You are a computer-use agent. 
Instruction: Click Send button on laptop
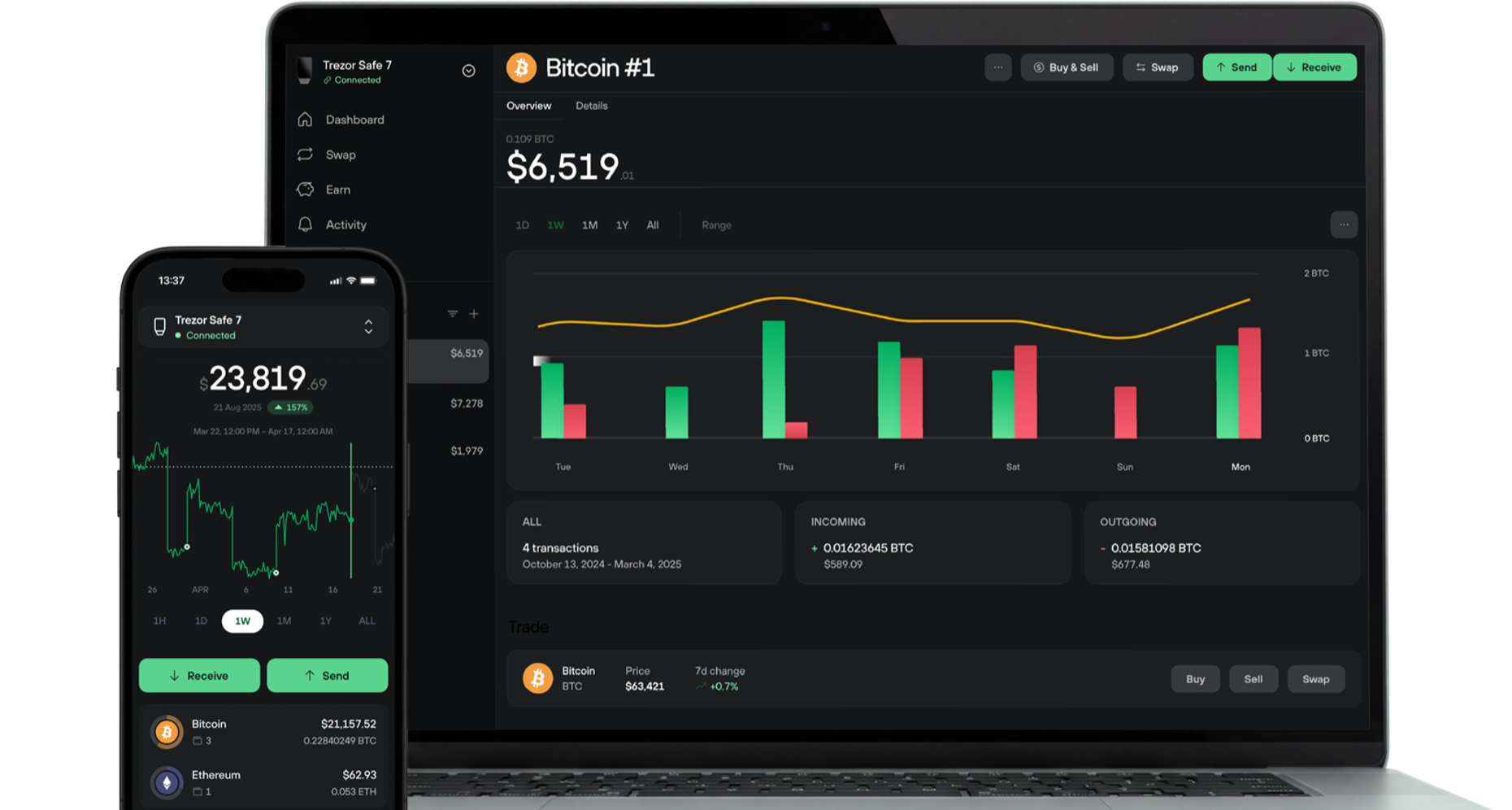1236,67
